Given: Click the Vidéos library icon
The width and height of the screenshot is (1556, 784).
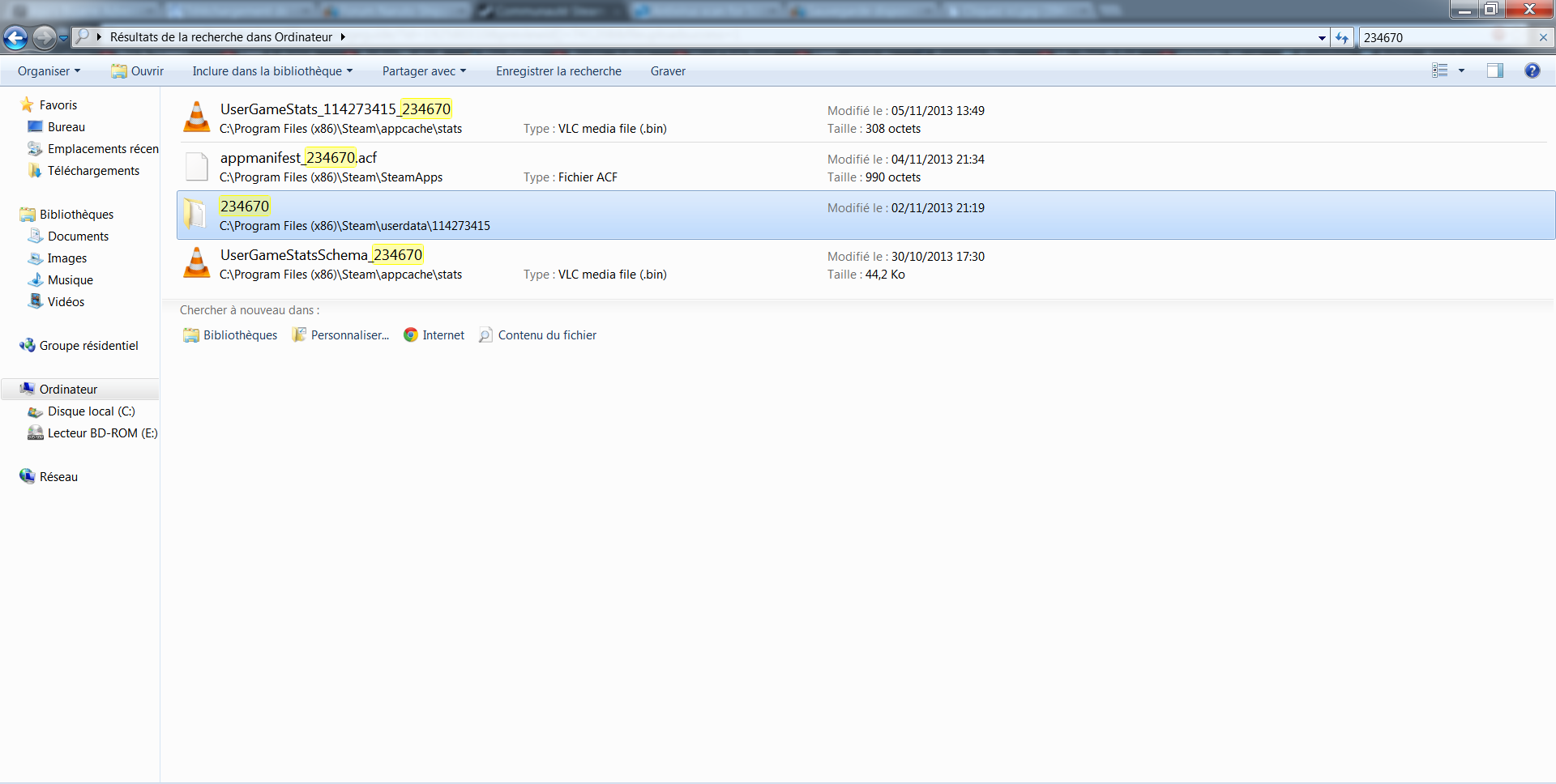Looking at the screenshot, I should coord(35,302).
